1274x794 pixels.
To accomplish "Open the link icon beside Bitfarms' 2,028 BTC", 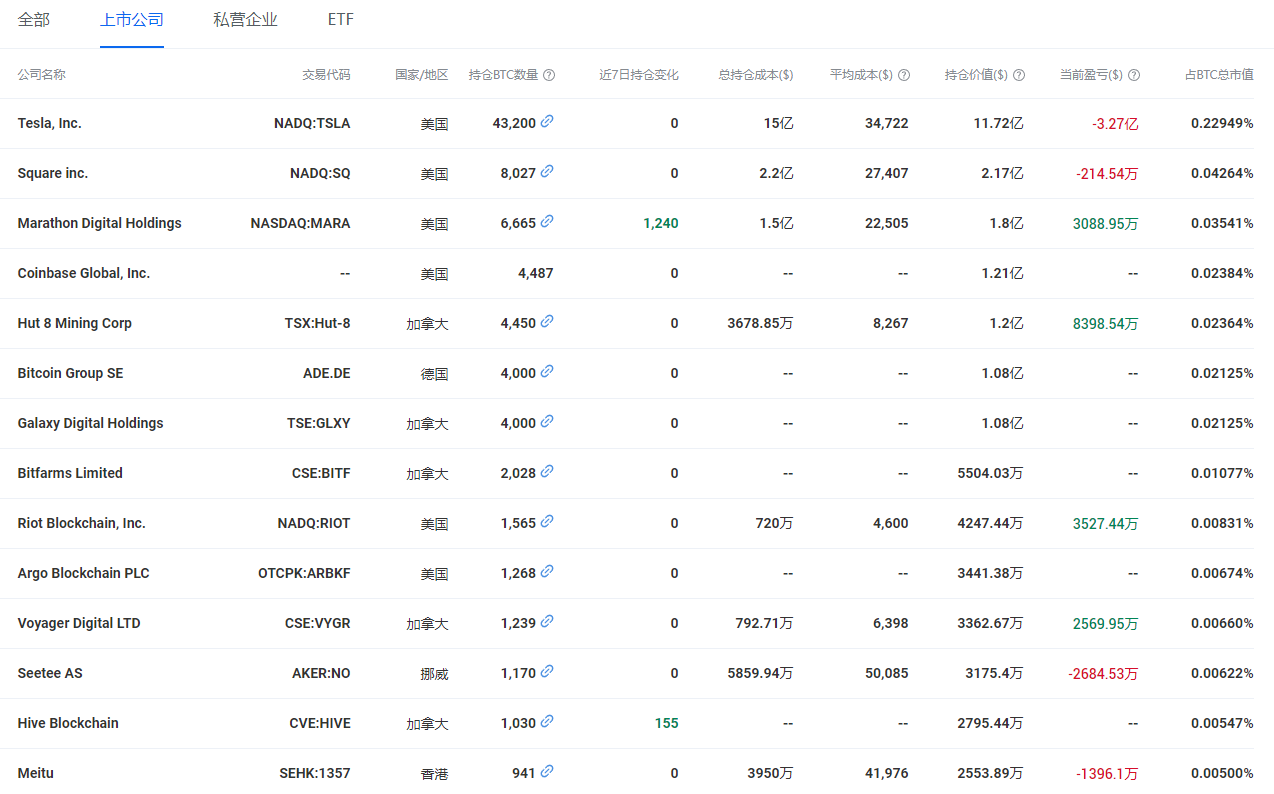I will 547,471.
